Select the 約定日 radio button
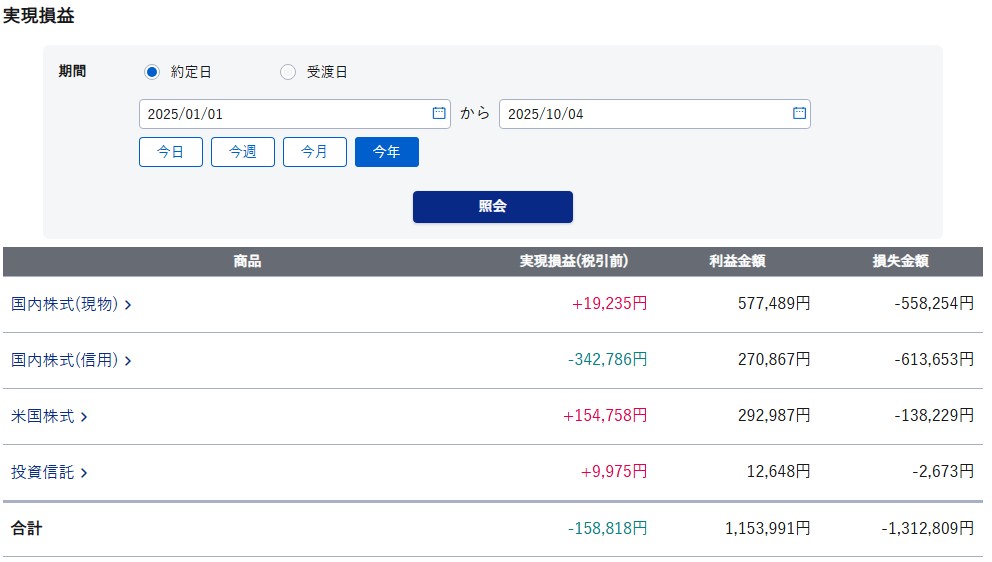 152,72
